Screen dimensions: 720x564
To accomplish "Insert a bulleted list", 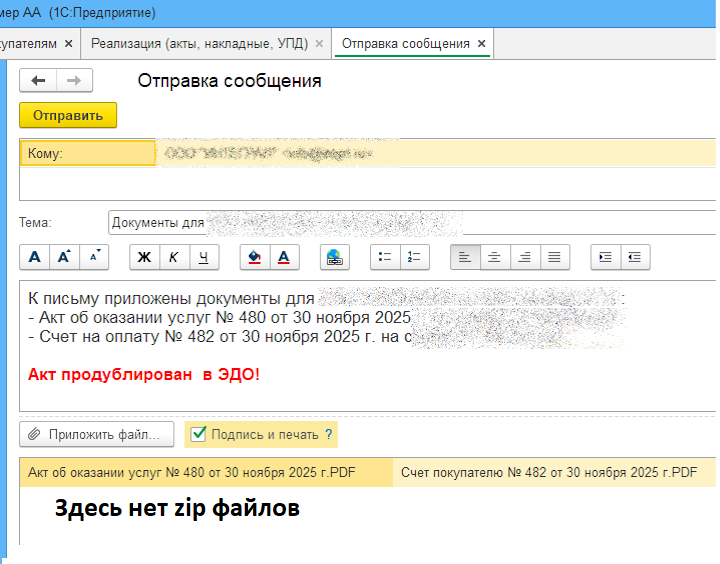I will (384, 257).
